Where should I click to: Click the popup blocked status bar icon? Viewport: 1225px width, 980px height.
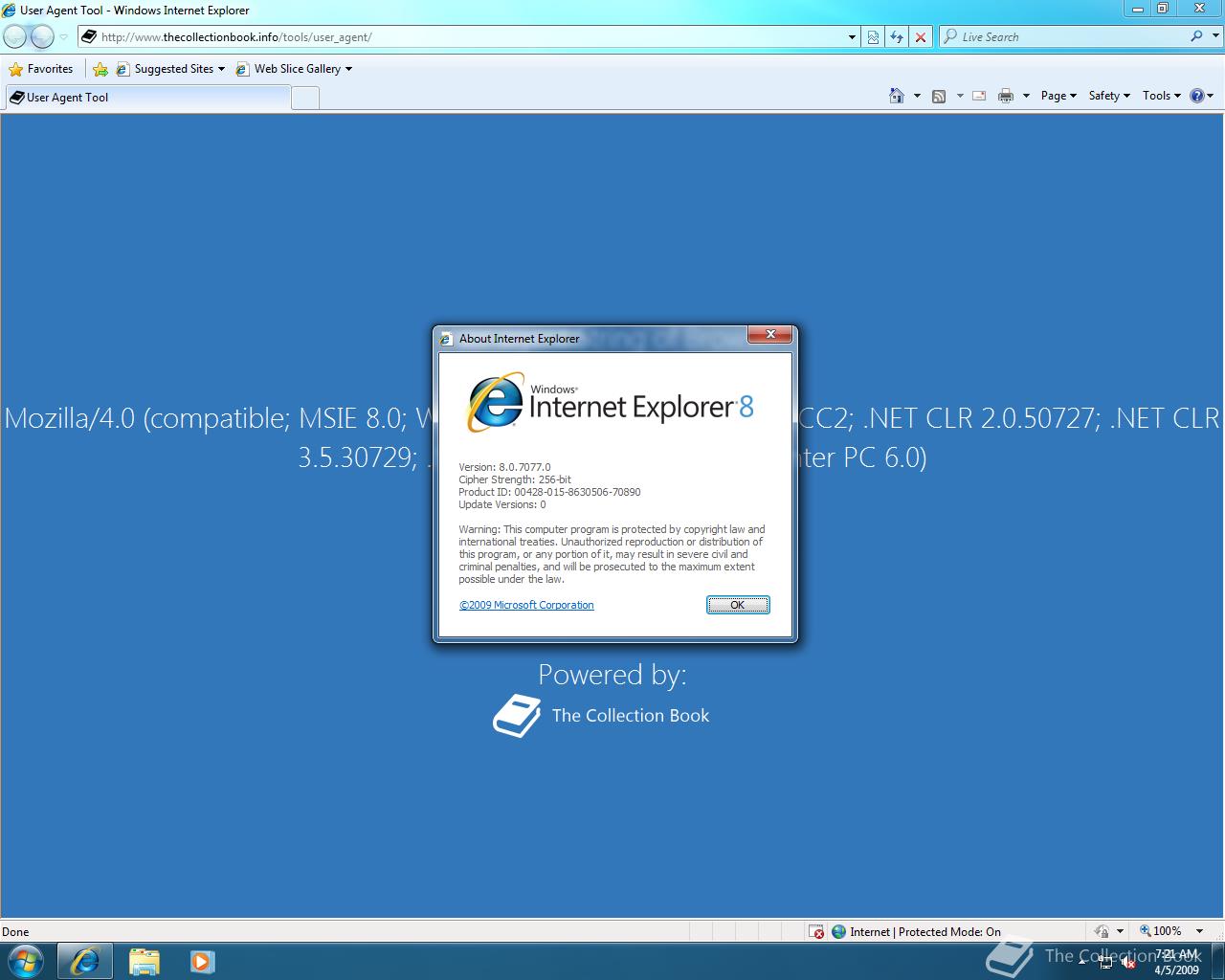pos(816,931)
